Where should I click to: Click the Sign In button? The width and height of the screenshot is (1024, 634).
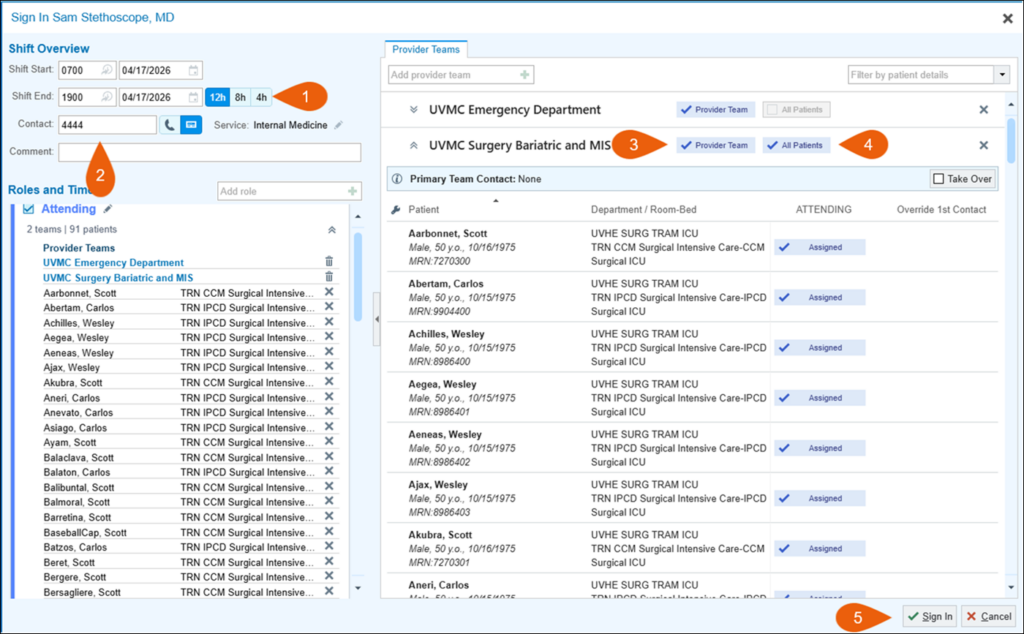(x=929, y=616)
